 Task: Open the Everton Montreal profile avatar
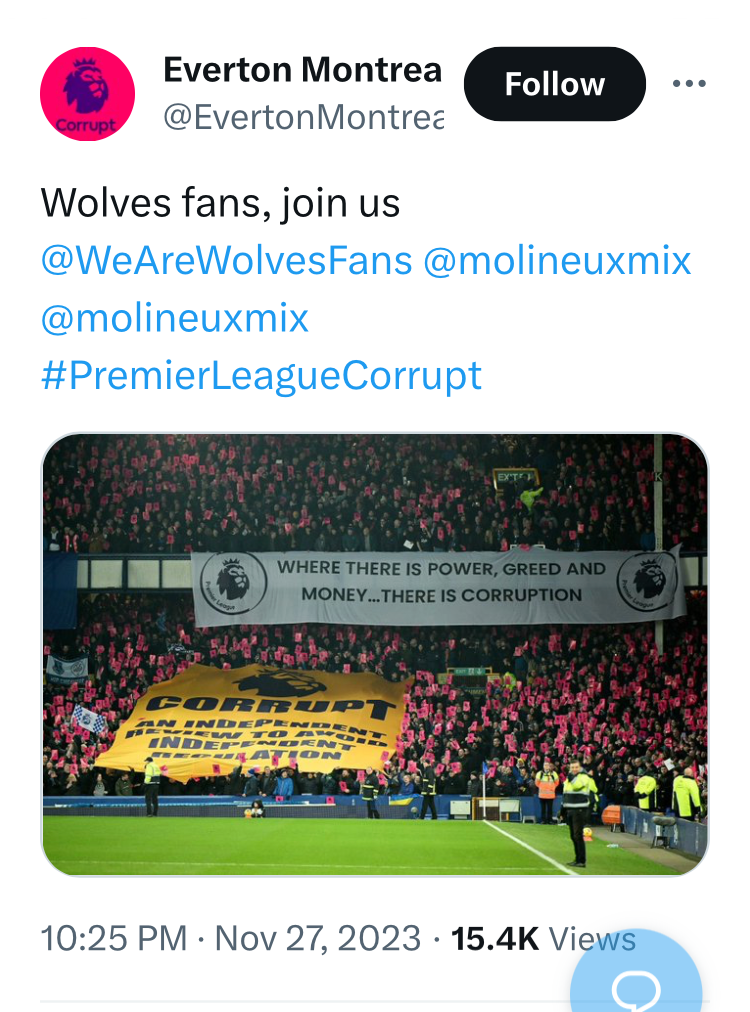tap(87, 94)
